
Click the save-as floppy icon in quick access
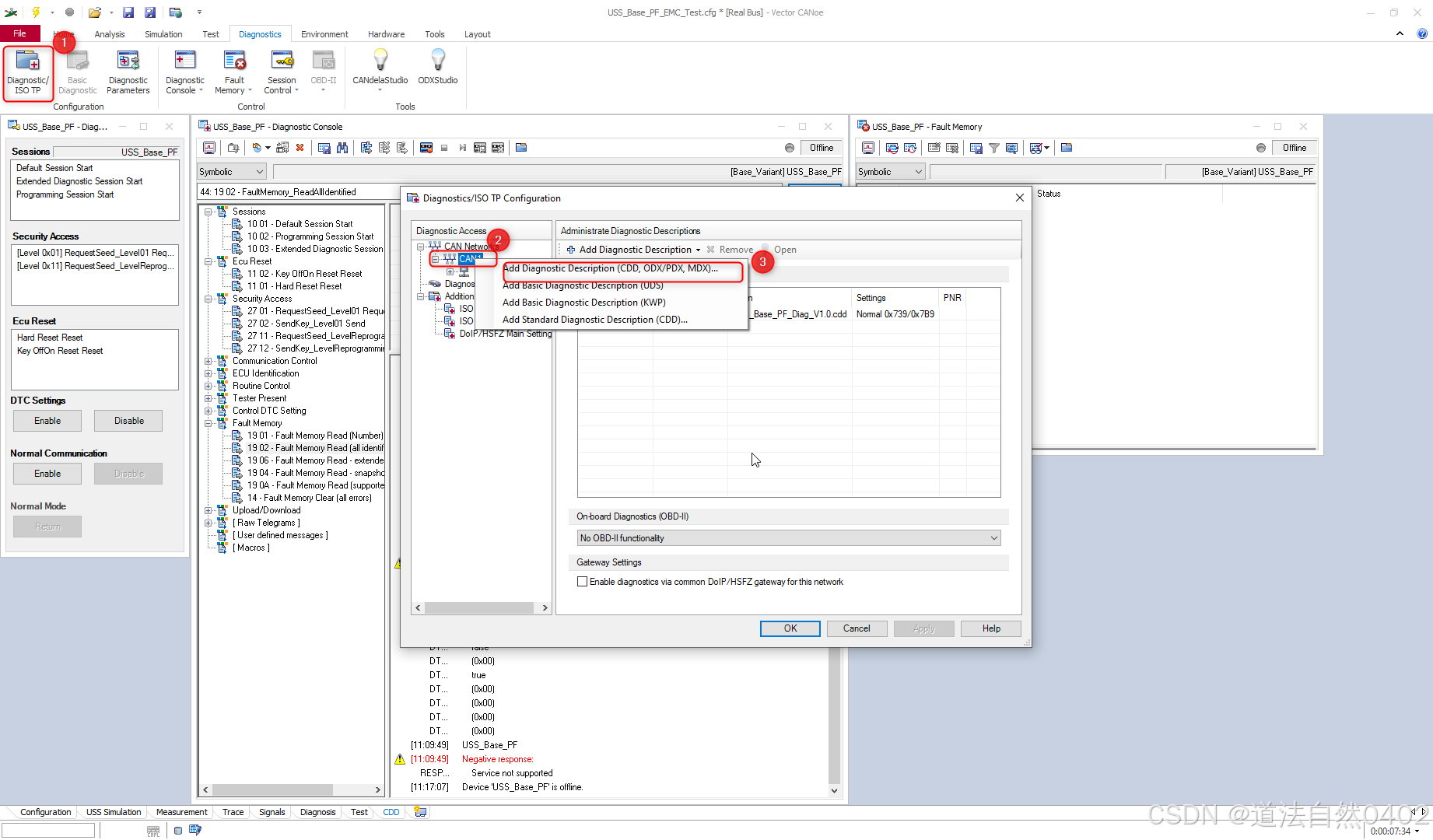click(x=150, y=12)
